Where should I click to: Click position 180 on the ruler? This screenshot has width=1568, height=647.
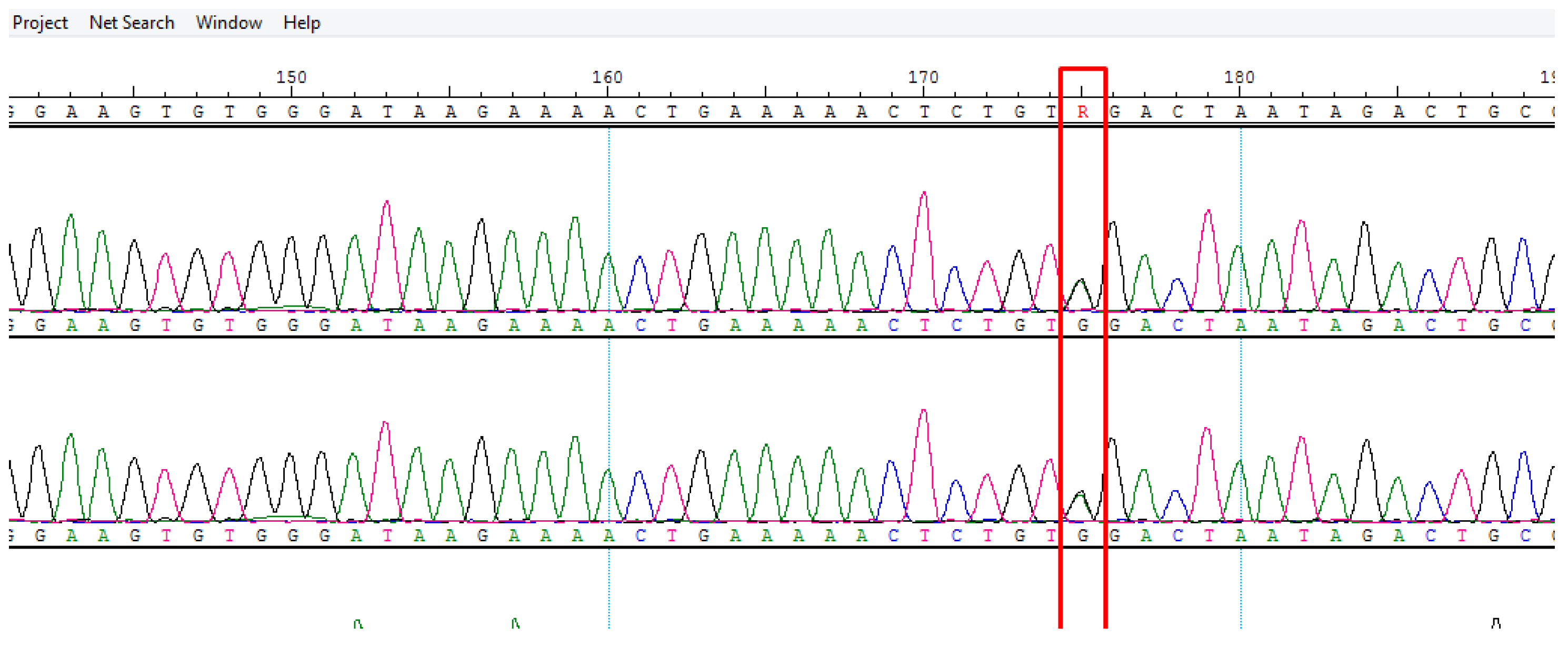coord(1240,77)
